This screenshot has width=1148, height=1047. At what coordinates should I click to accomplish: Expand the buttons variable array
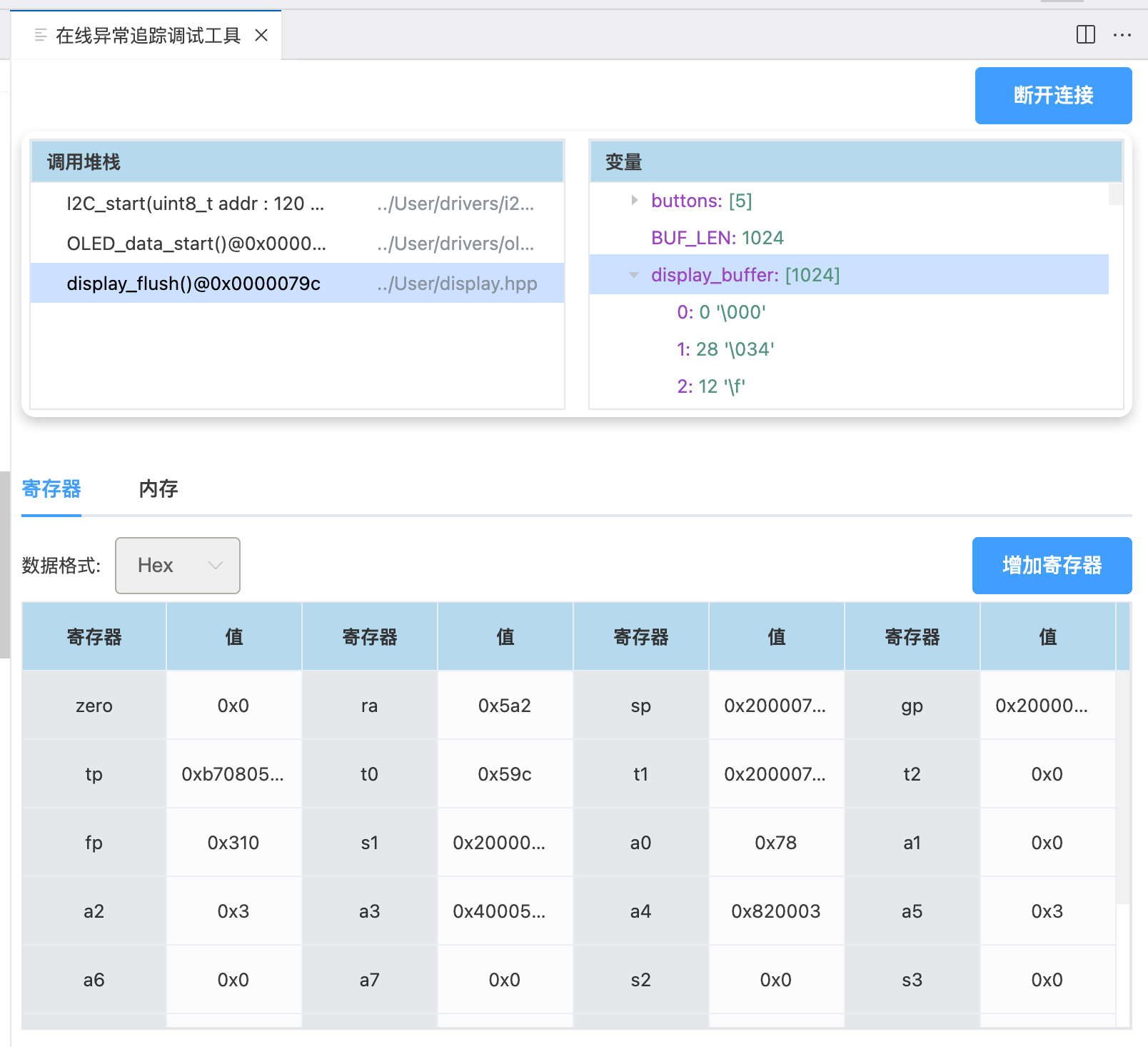[x=634, y=201]
